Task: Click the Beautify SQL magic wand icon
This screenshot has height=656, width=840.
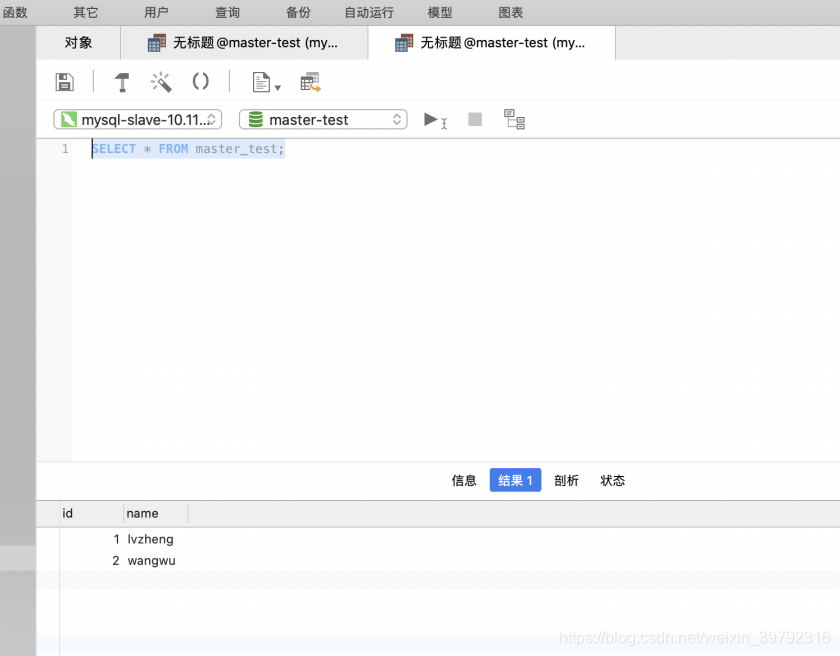Action: [x=161, y=82]
